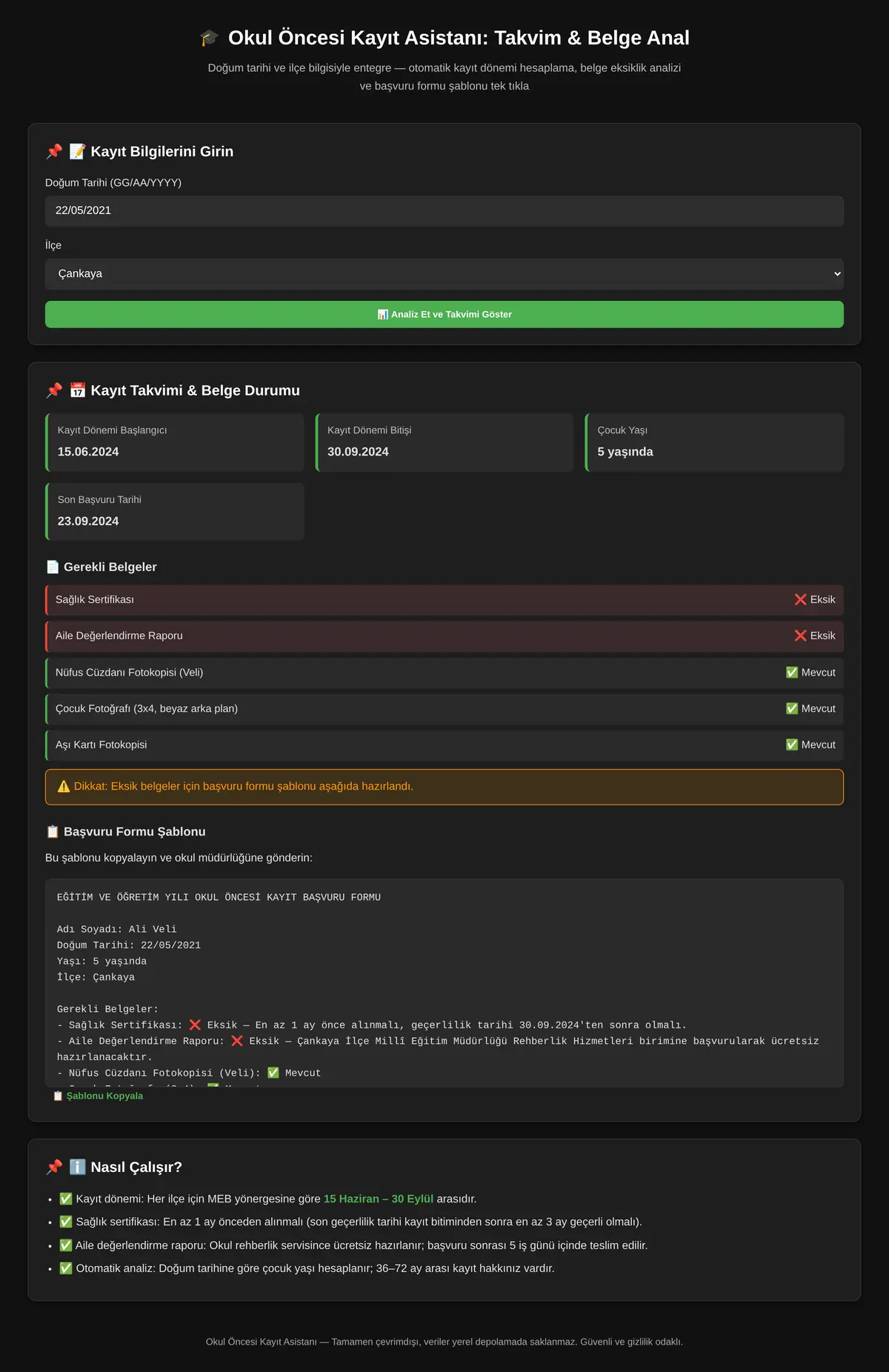Click green checkmark on Aşı Kartı Fotokopisi row

792,745
